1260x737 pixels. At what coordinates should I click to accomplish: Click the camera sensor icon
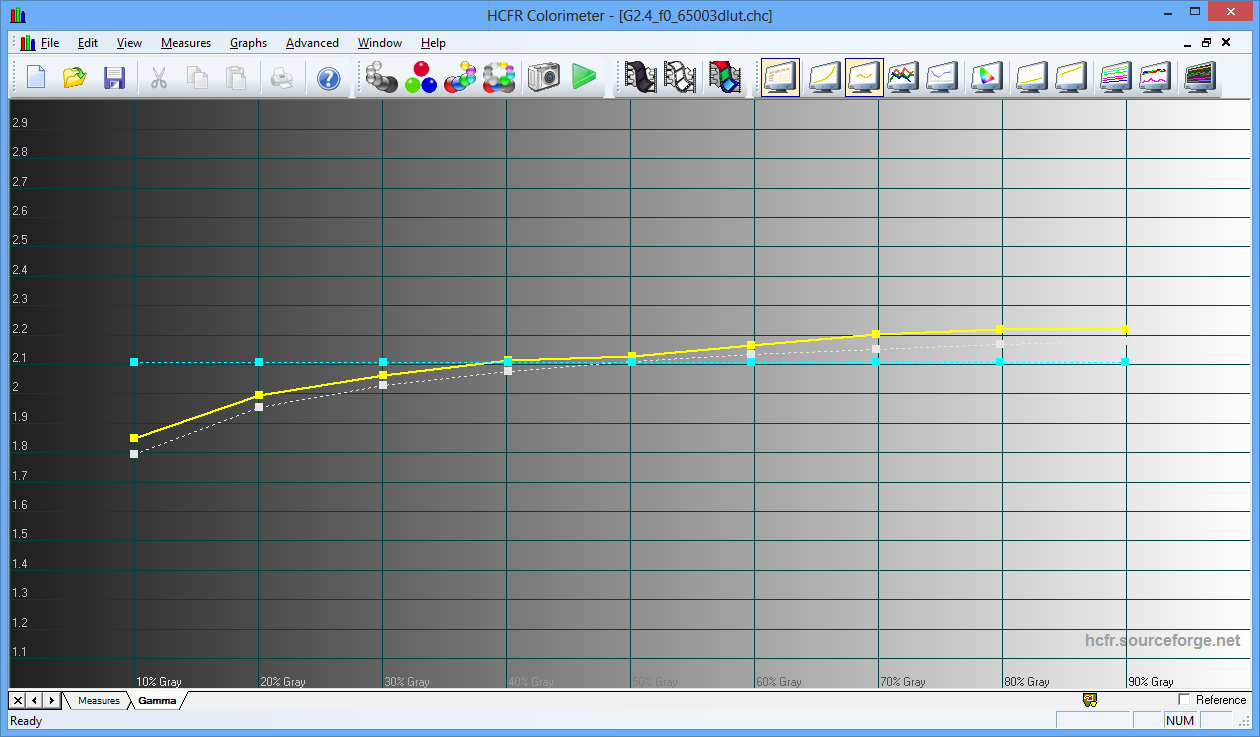[x=543, y=77]
